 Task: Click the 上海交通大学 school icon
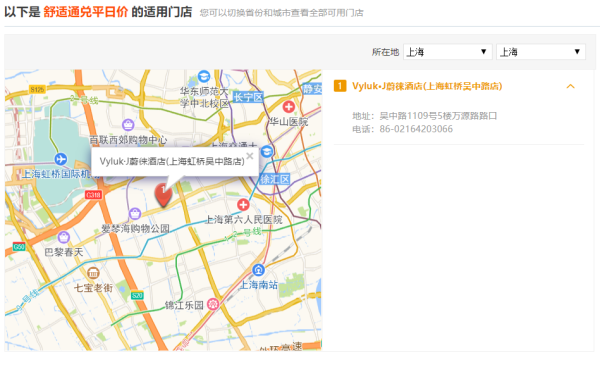[x=267, y=151]
